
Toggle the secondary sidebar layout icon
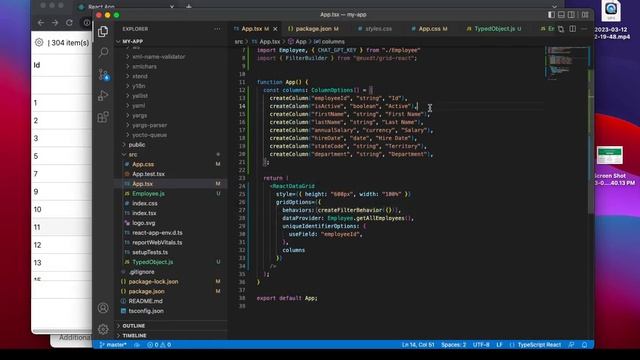click(x=571, y=15)
